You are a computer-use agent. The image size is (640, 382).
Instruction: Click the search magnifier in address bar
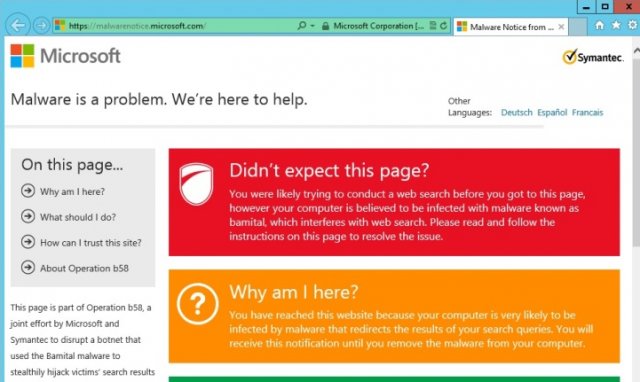pos(302,26)
